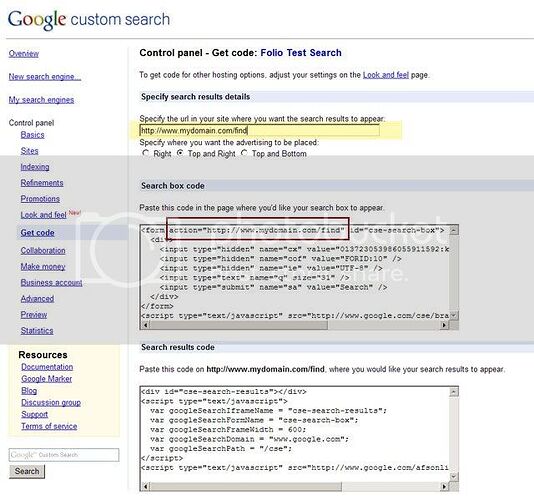Select the Right advertising placement option
Viewport: 534px width, 500px height.
(x=146, y=153)
